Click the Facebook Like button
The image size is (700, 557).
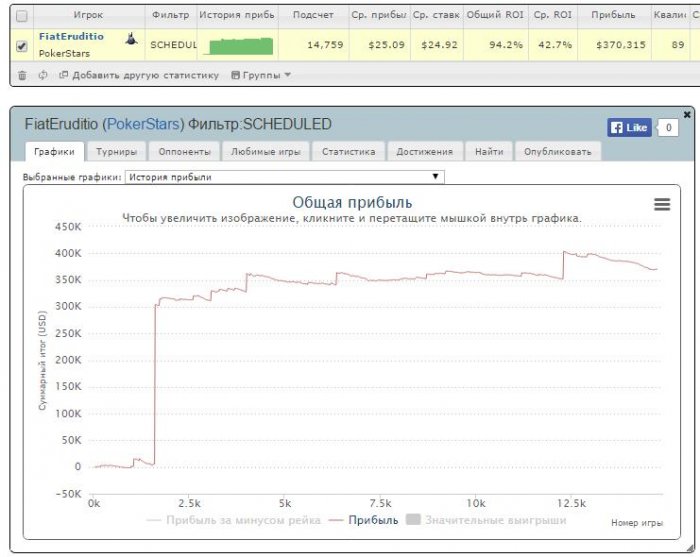click(x=629, y=128)
